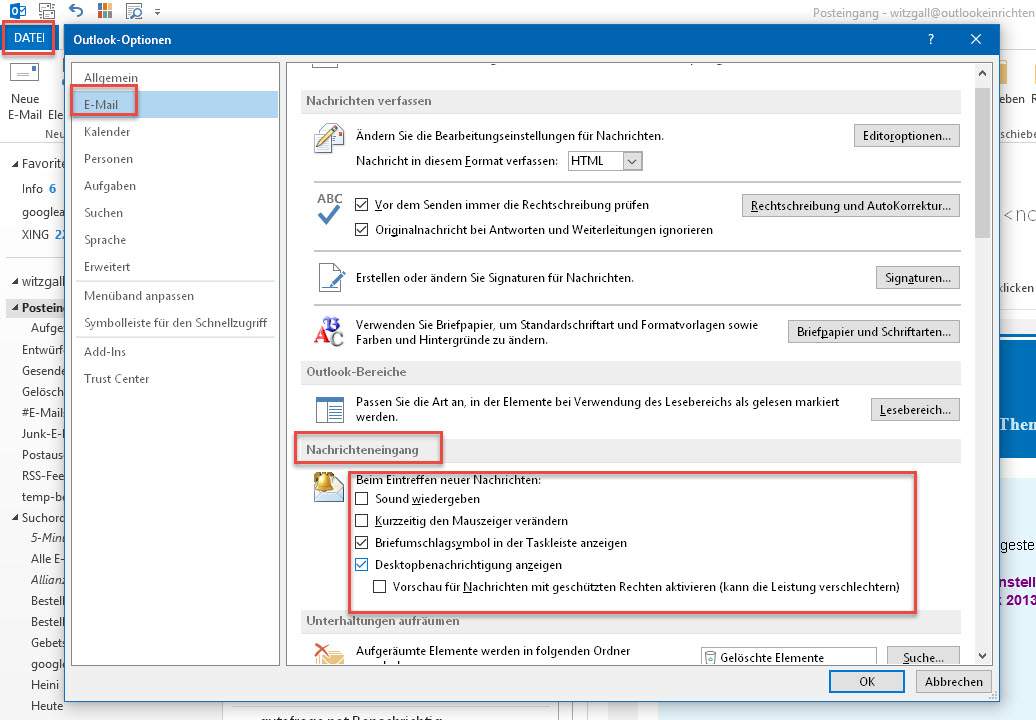This screenshot has height=720, width=1036.
Task: Click the options scrollbar up arrow
Action: 982,73
